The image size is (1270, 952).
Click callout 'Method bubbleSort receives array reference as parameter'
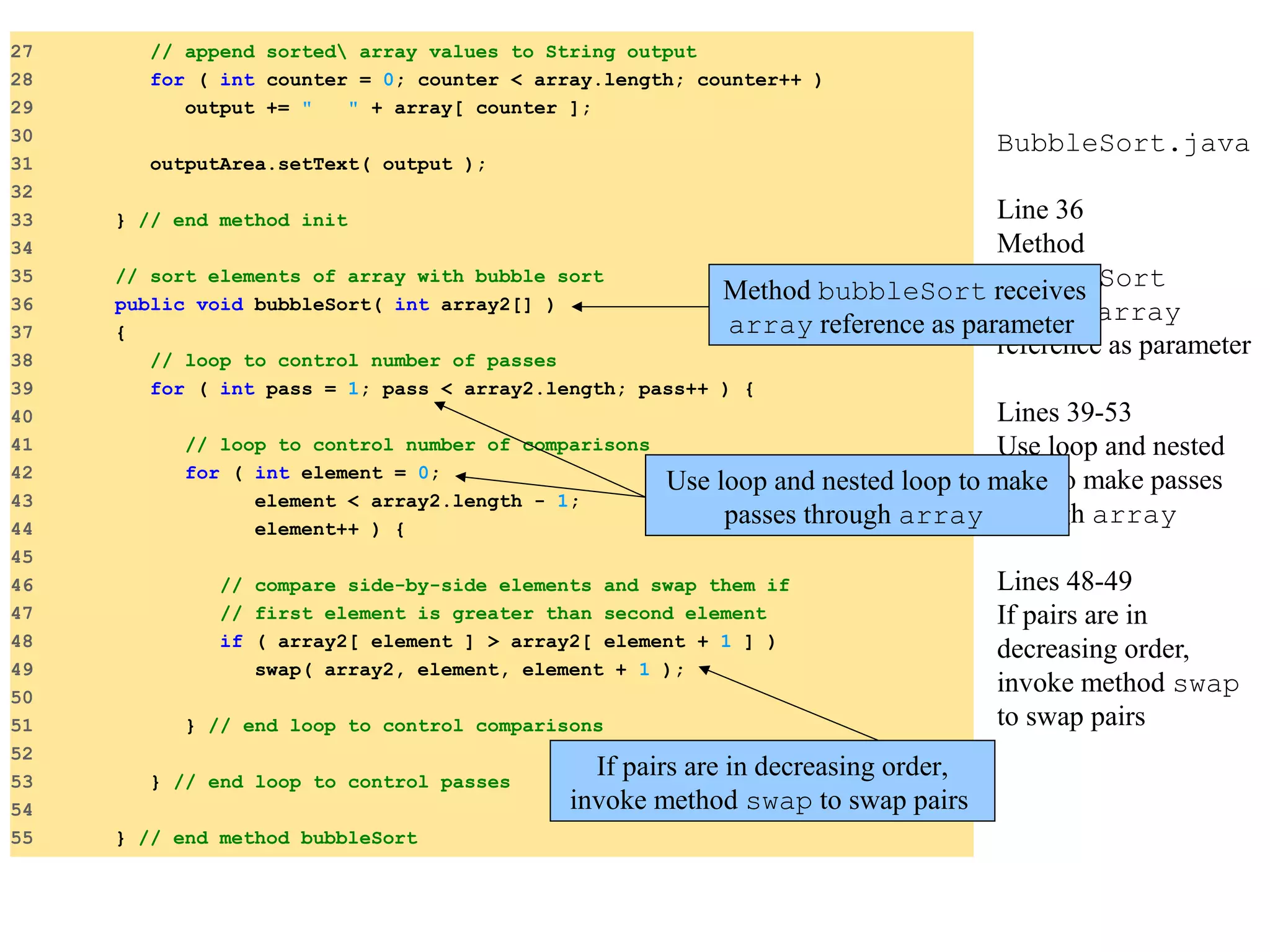coord(904,305)
